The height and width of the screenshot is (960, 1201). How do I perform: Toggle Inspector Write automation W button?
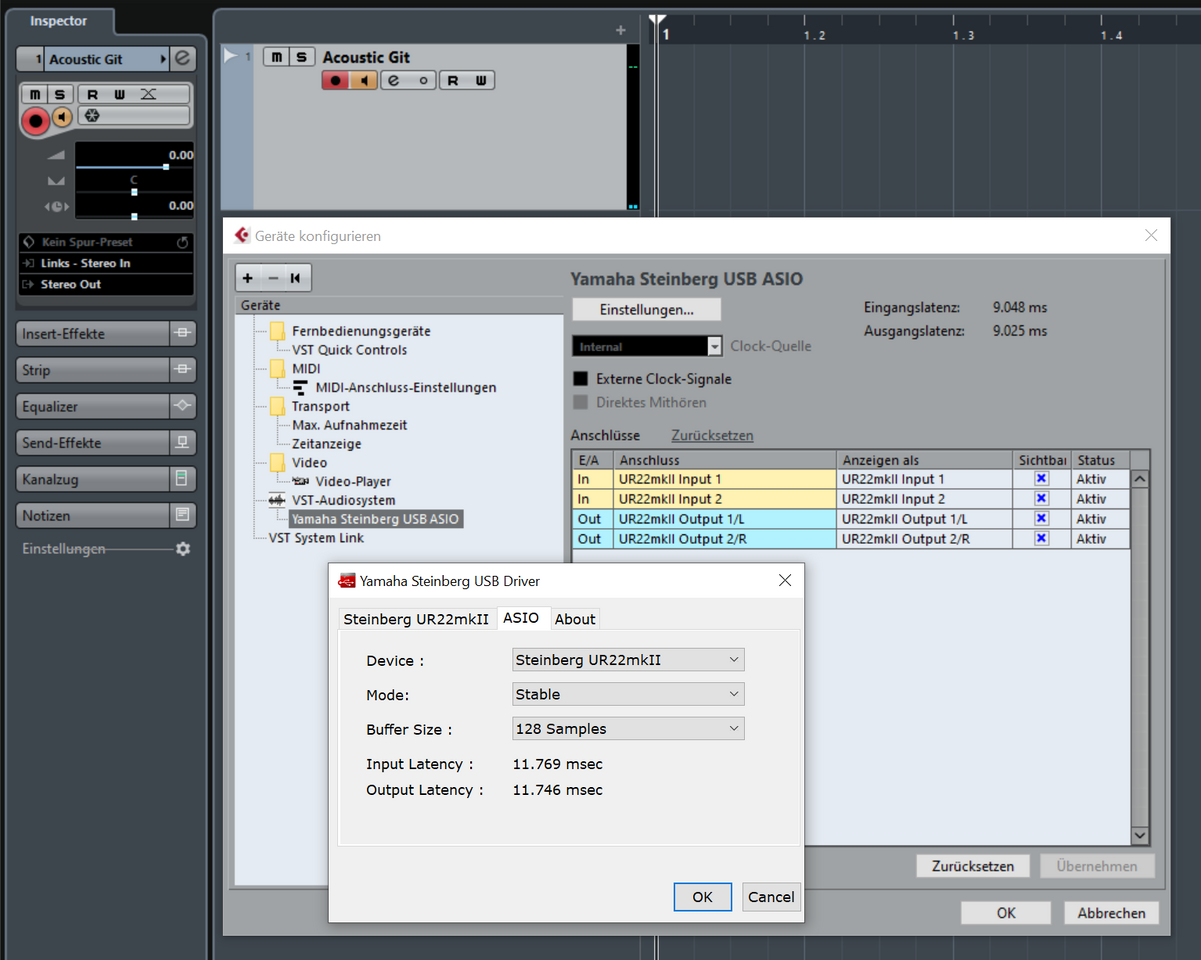(x=120, y=95)
